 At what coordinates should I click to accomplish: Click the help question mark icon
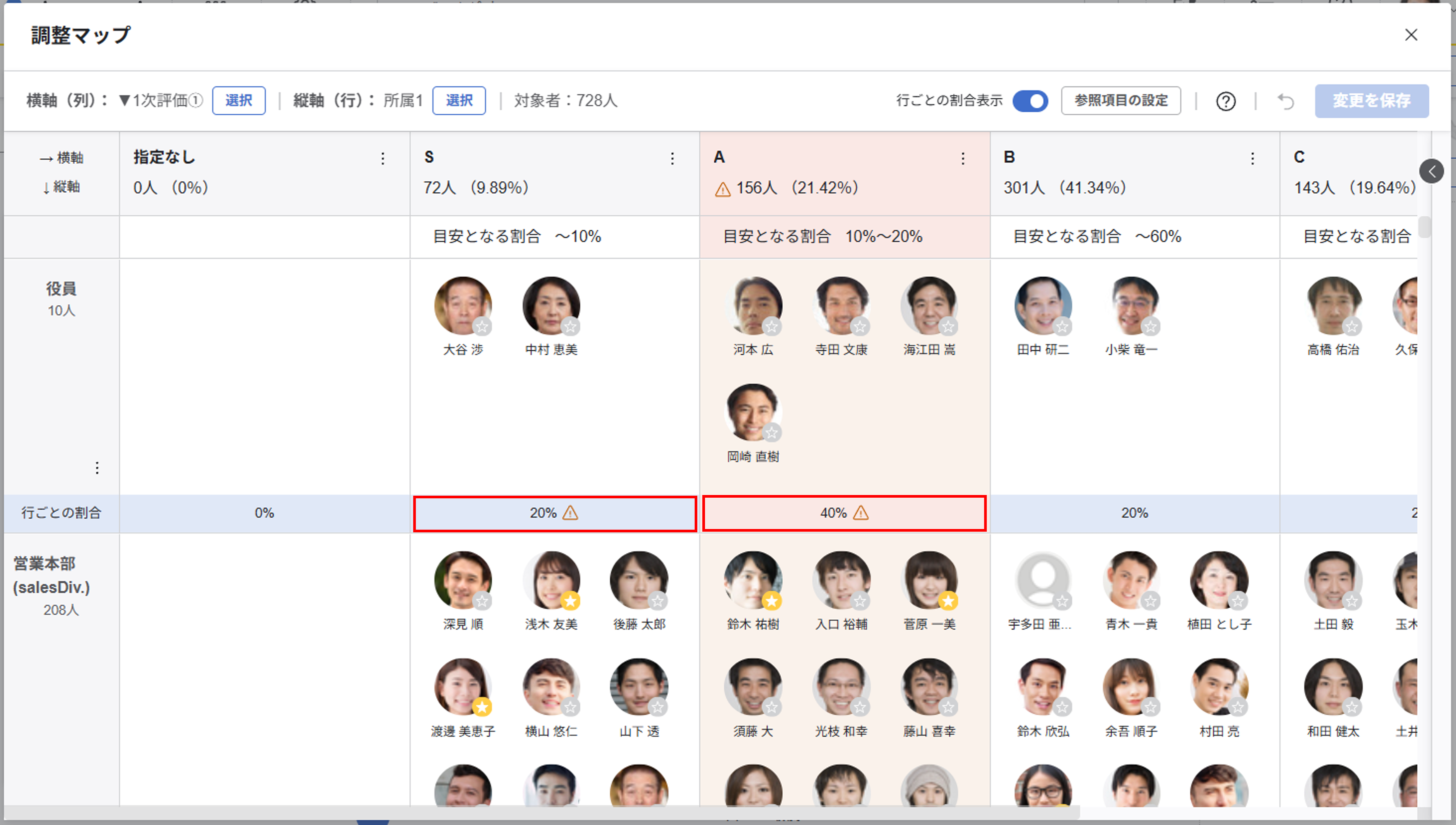(x=1225, y=101)
